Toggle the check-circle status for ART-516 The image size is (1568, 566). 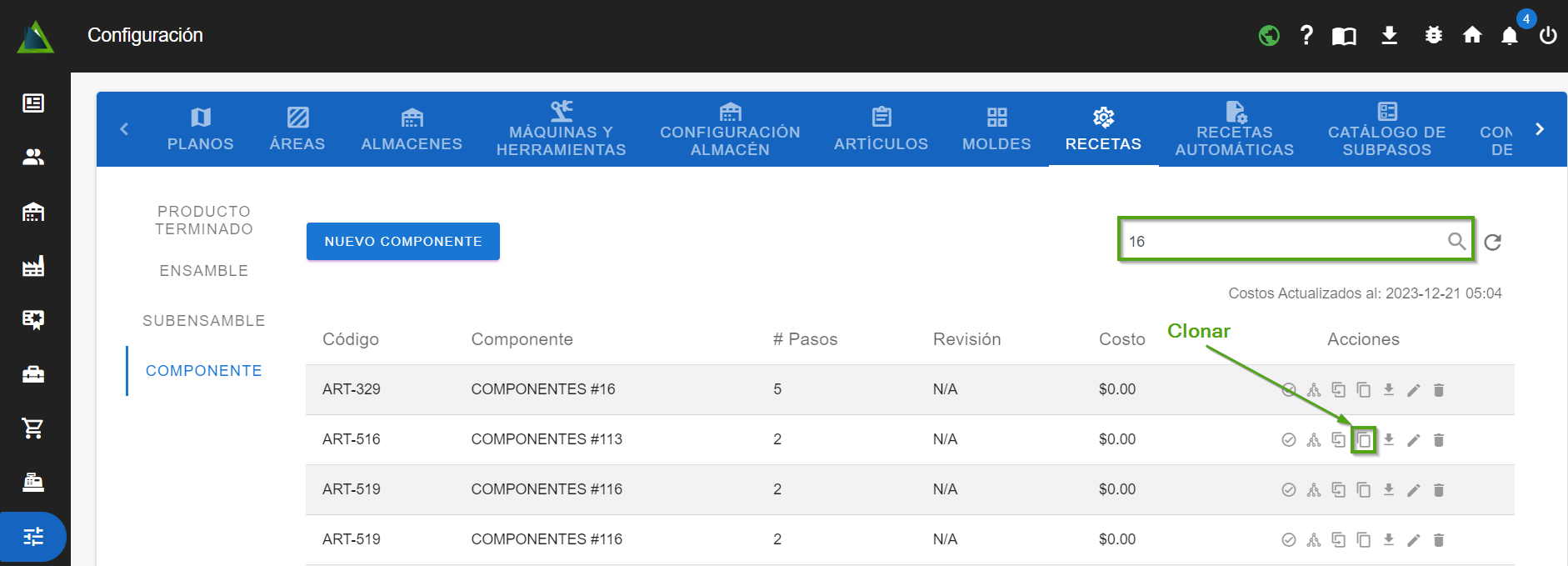(1288, 440)
